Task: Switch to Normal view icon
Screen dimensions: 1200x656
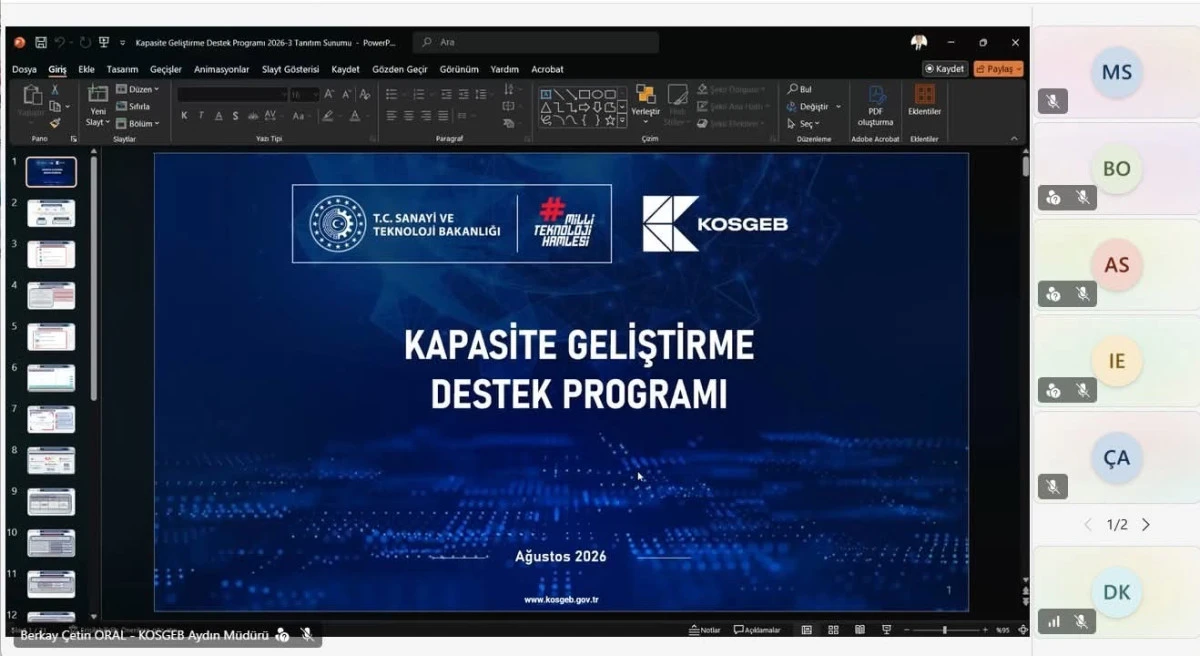Action: pos(806,630)
